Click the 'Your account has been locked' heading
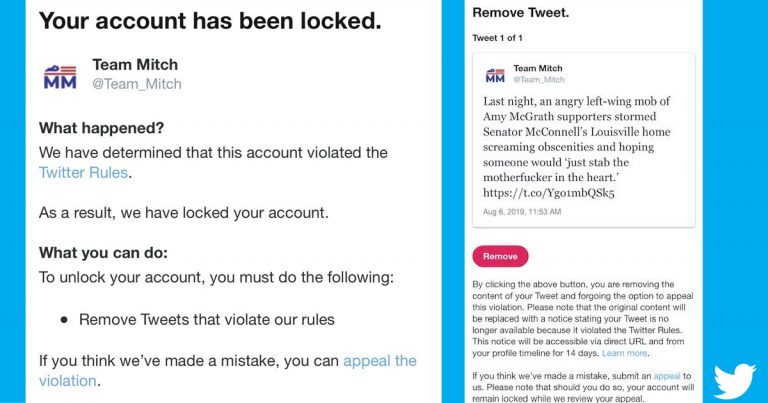 (x=210, y=21)
